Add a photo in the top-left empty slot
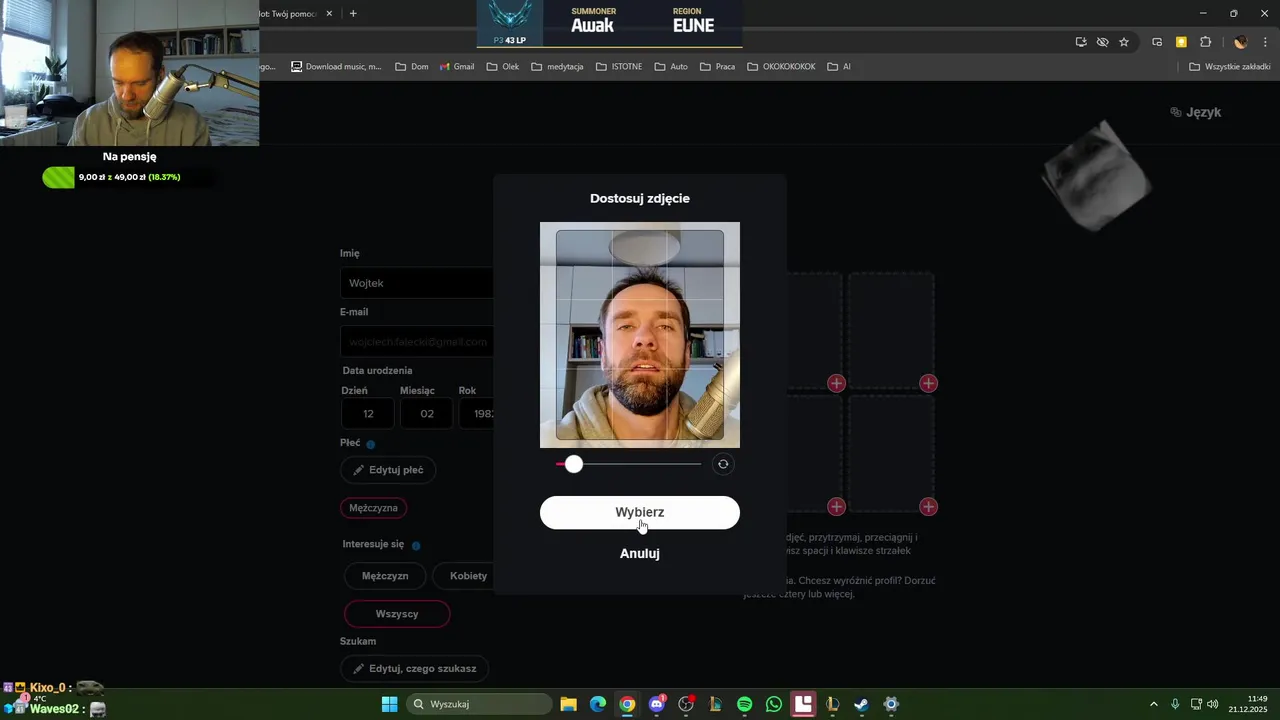 coord(836,383)
